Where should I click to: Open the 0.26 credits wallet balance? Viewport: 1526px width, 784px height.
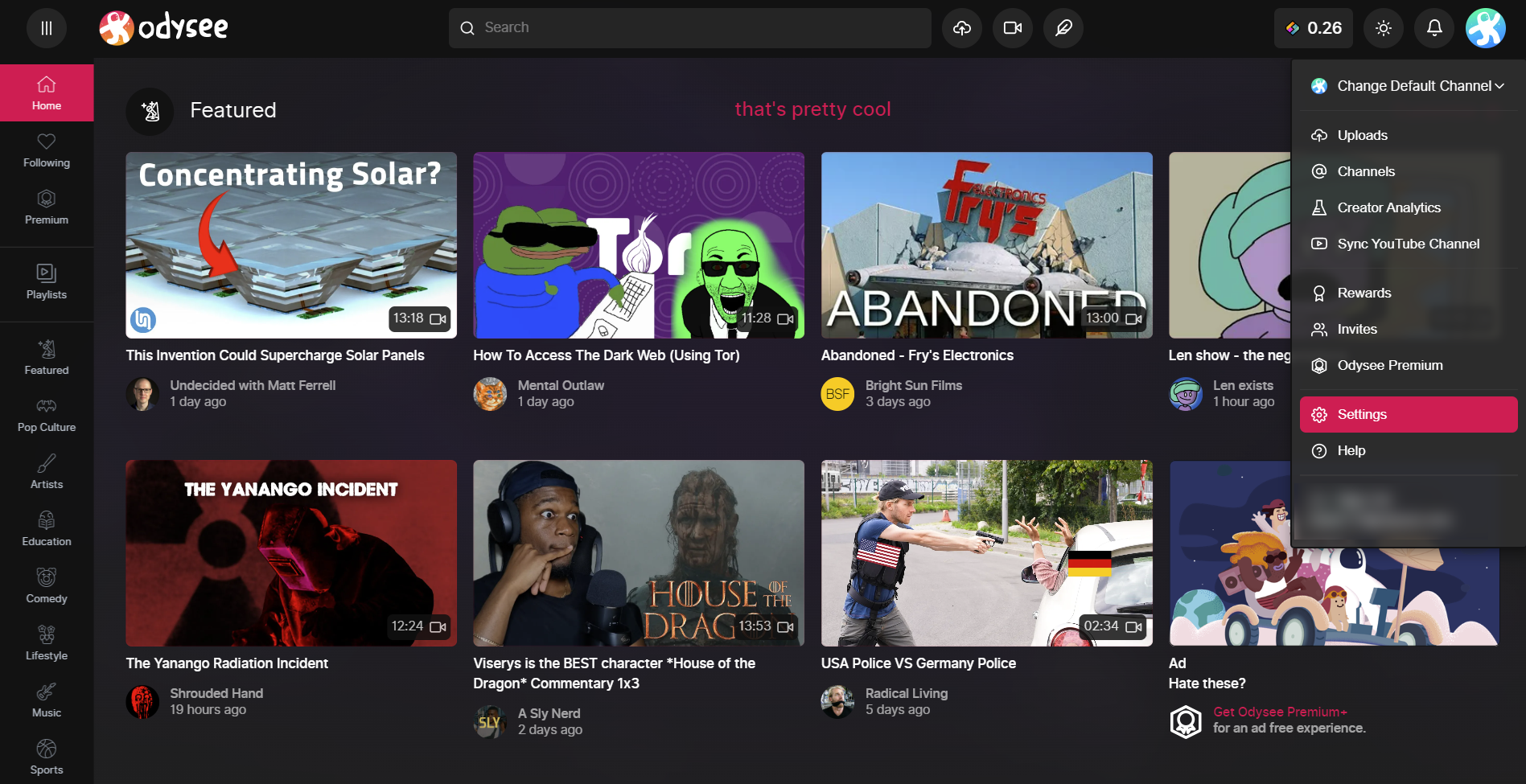1314,28
